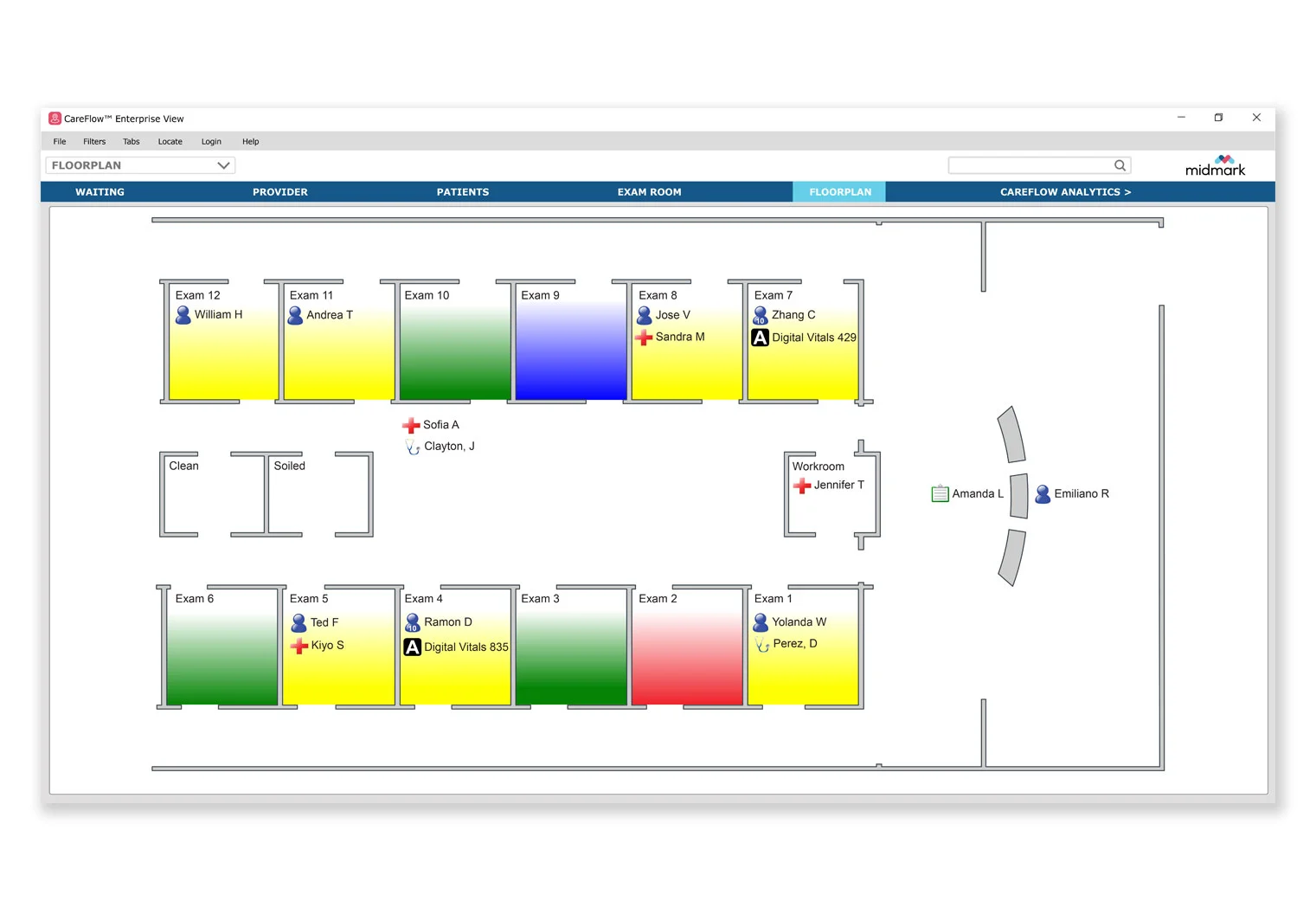
Task: Open CAREFLOW ANALYTICS
Action: pyautogui.click(x=1065, y=191)
